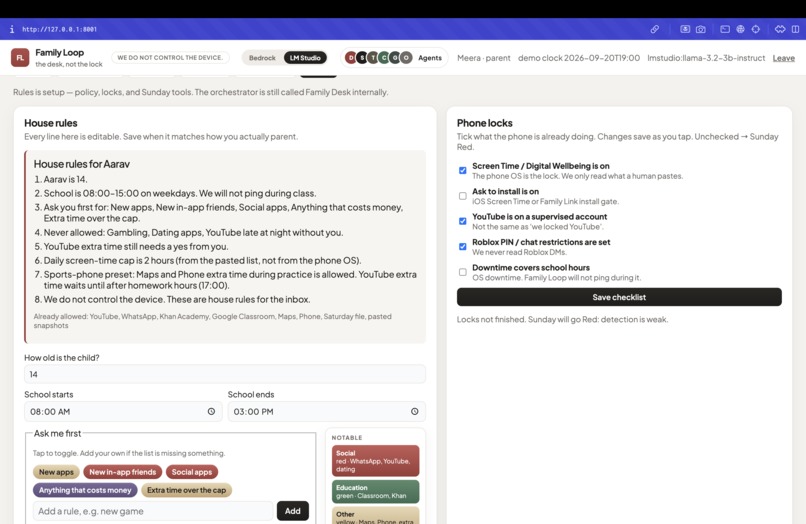Click the Save checklist button
Screen dimensions: 806x524
click(619, 297)
